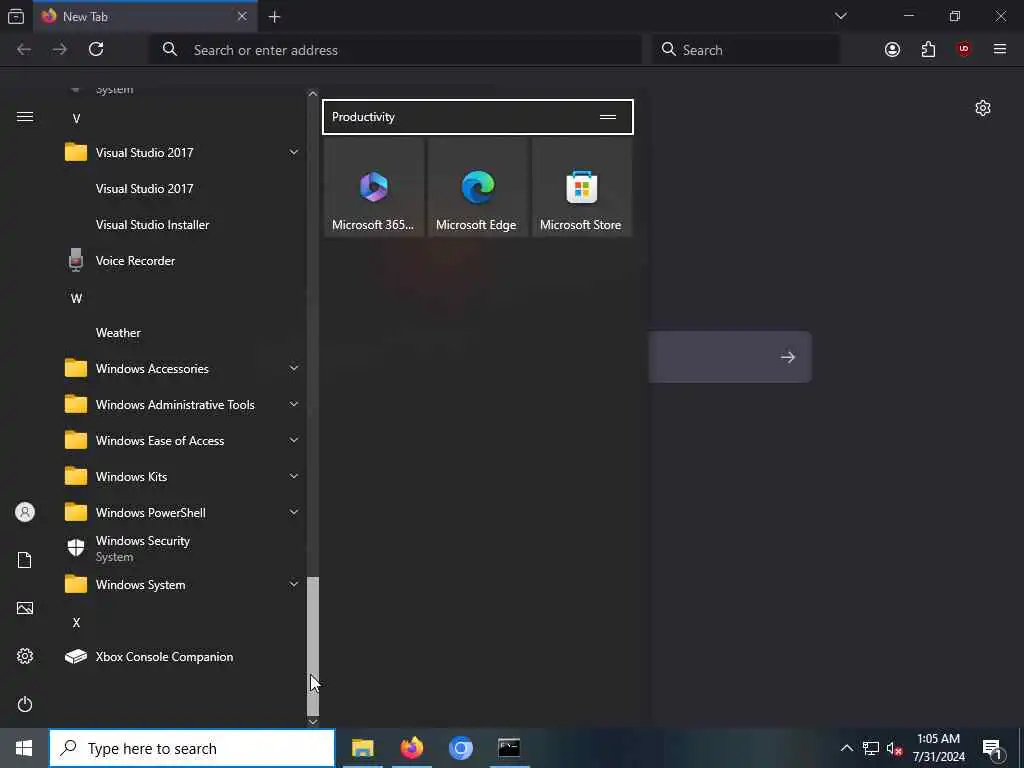1024x768 pixels.
Task: Show hidden tray icons chevron
Action: click(x=846, y=748)
